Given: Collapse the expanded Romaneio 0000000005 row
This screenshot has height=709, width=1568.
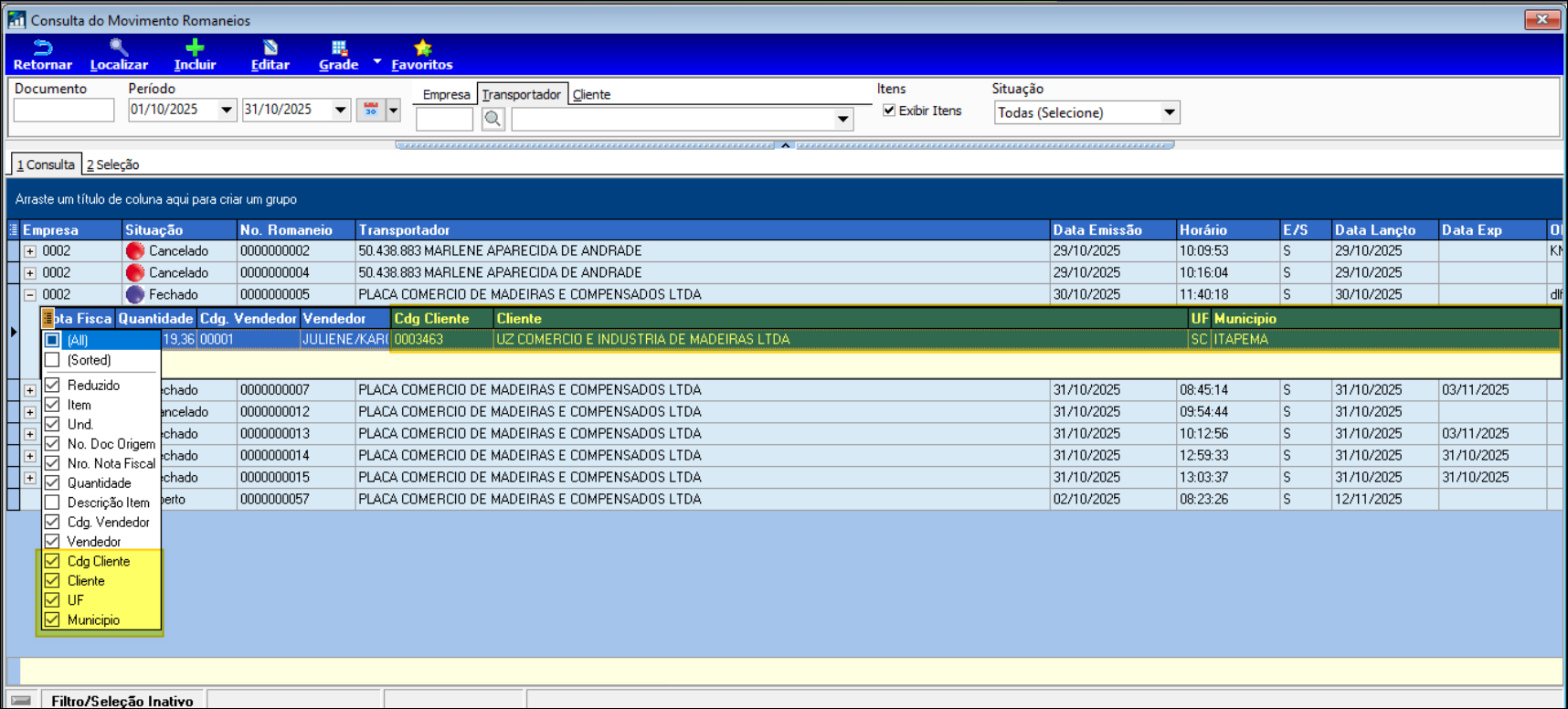Looking at the screenshot, I should [x=30, y=295].
